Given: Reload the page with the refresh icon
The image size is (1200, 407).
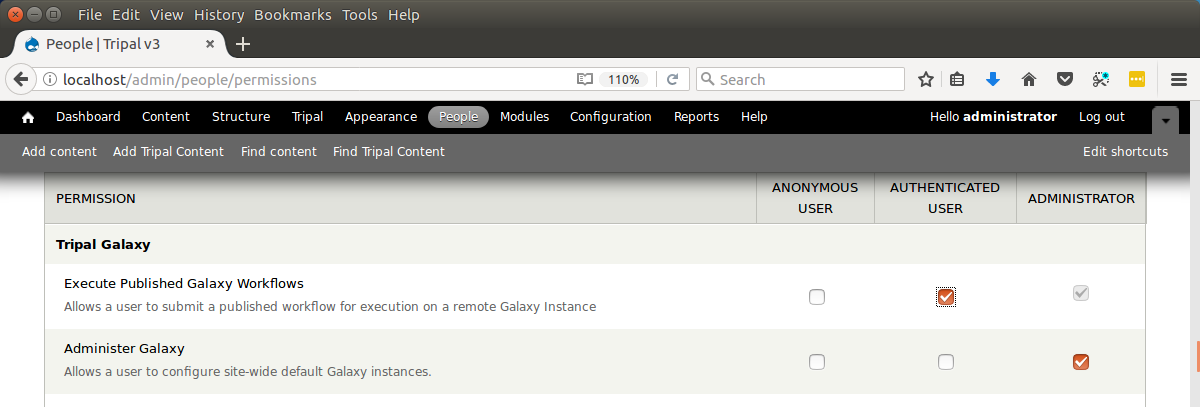Looking at the screenshot, I should pyautogui.click(x=673, y=79).
